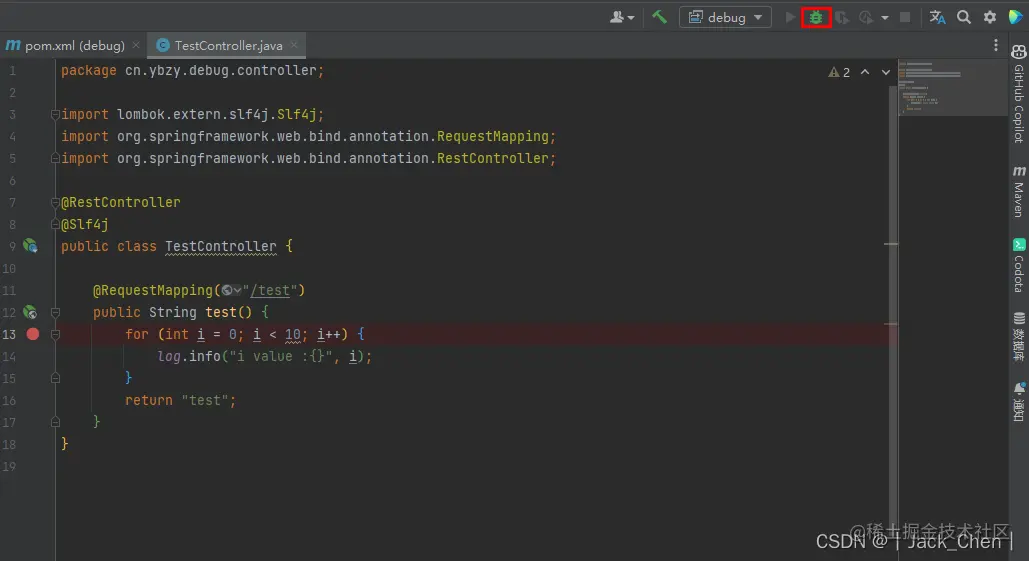1029x561 pixels.
Task: Click the @RestController annotation
Action: tap(120, 202)
